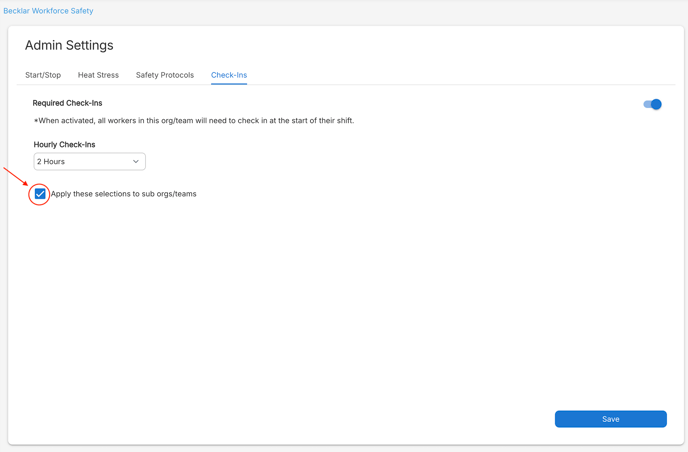Select the 2 Hours value text

pyautogui.click(x=51, y=161)
